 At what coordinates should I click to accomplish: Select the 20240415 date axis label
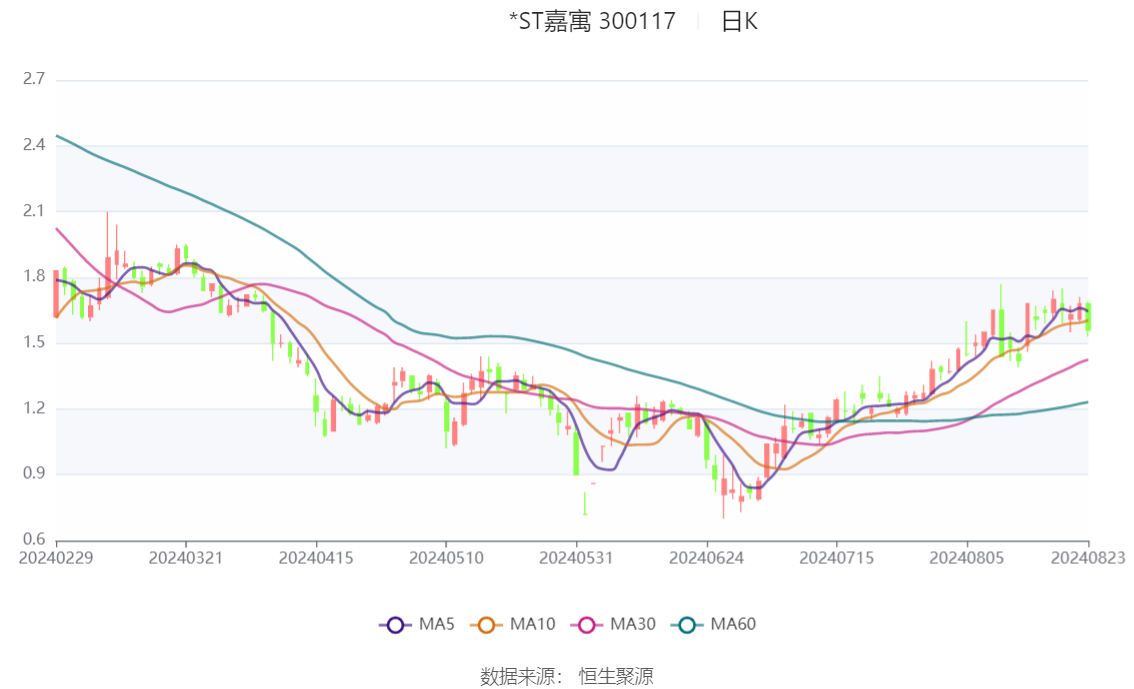(316, 558)
